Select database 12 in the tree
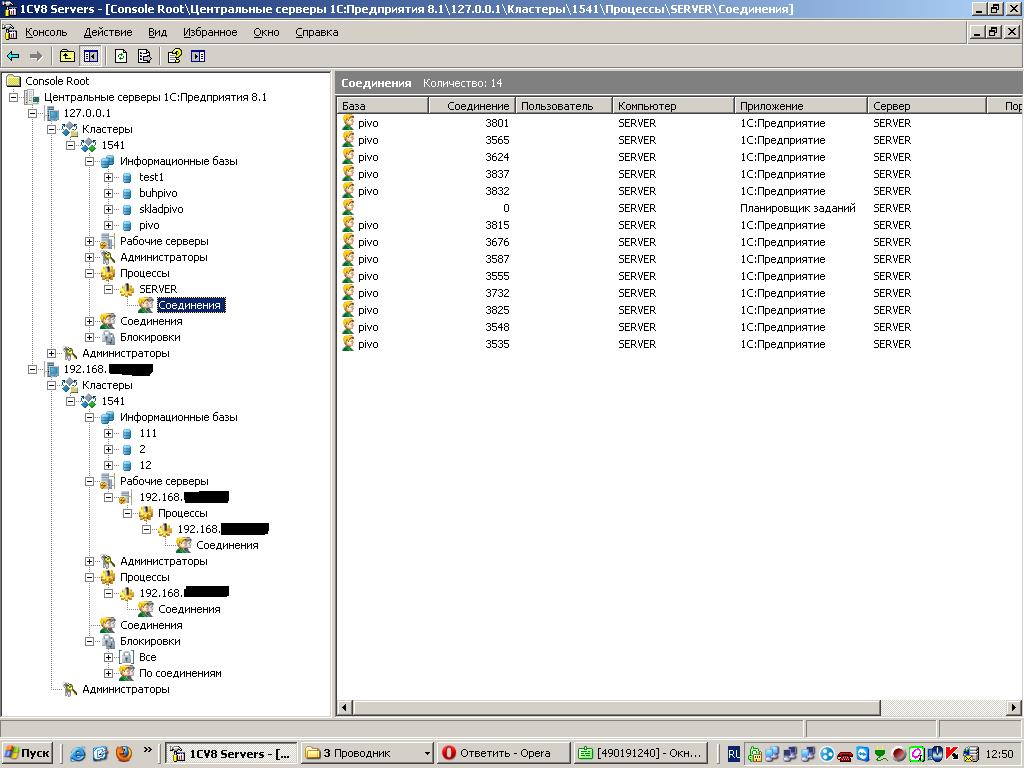The height and width of the screenshot is (768, 1024). 145,465
